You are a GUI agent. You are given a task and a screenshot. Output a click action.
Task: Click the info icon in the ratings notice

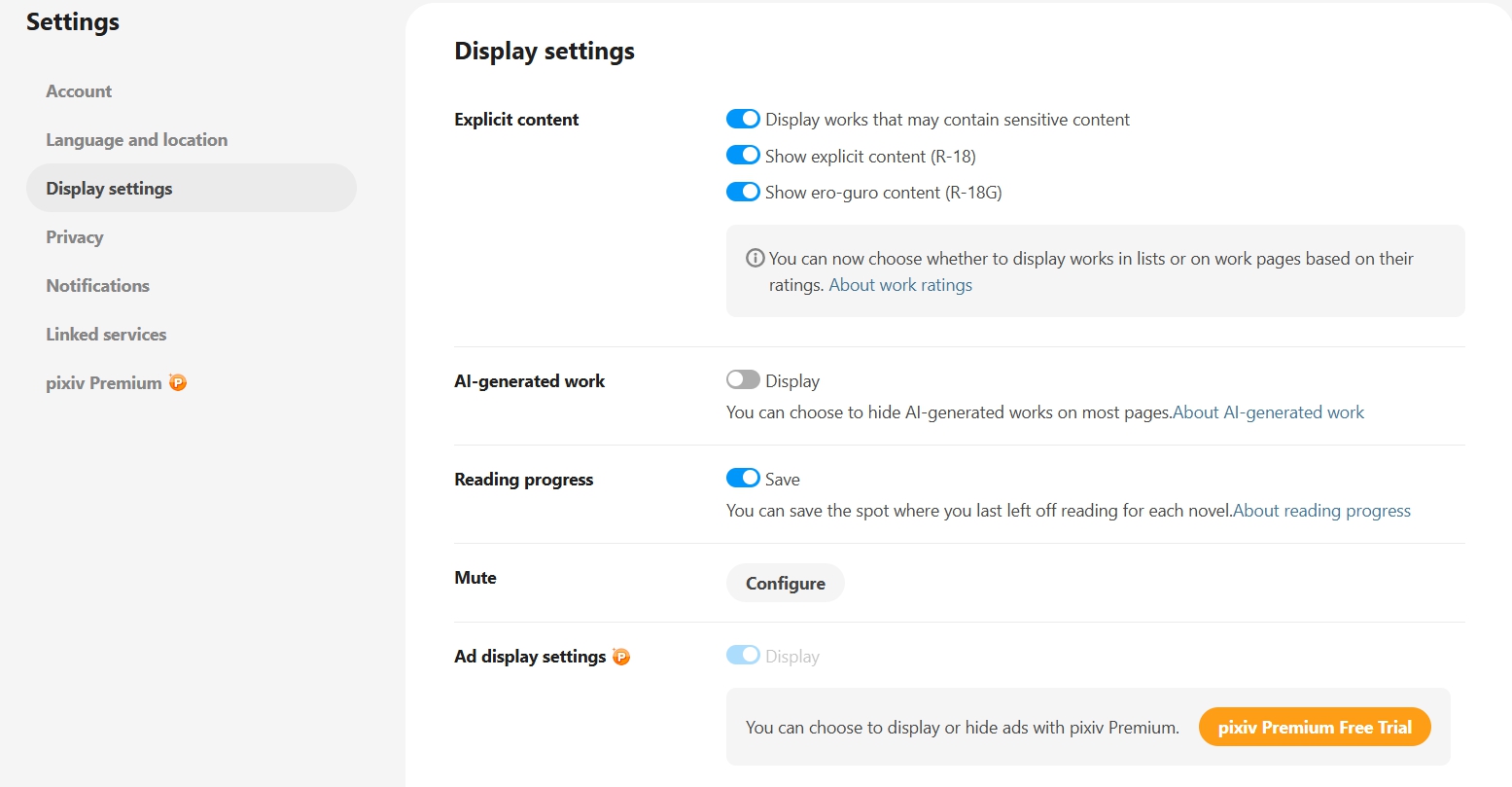pos(755,259)
